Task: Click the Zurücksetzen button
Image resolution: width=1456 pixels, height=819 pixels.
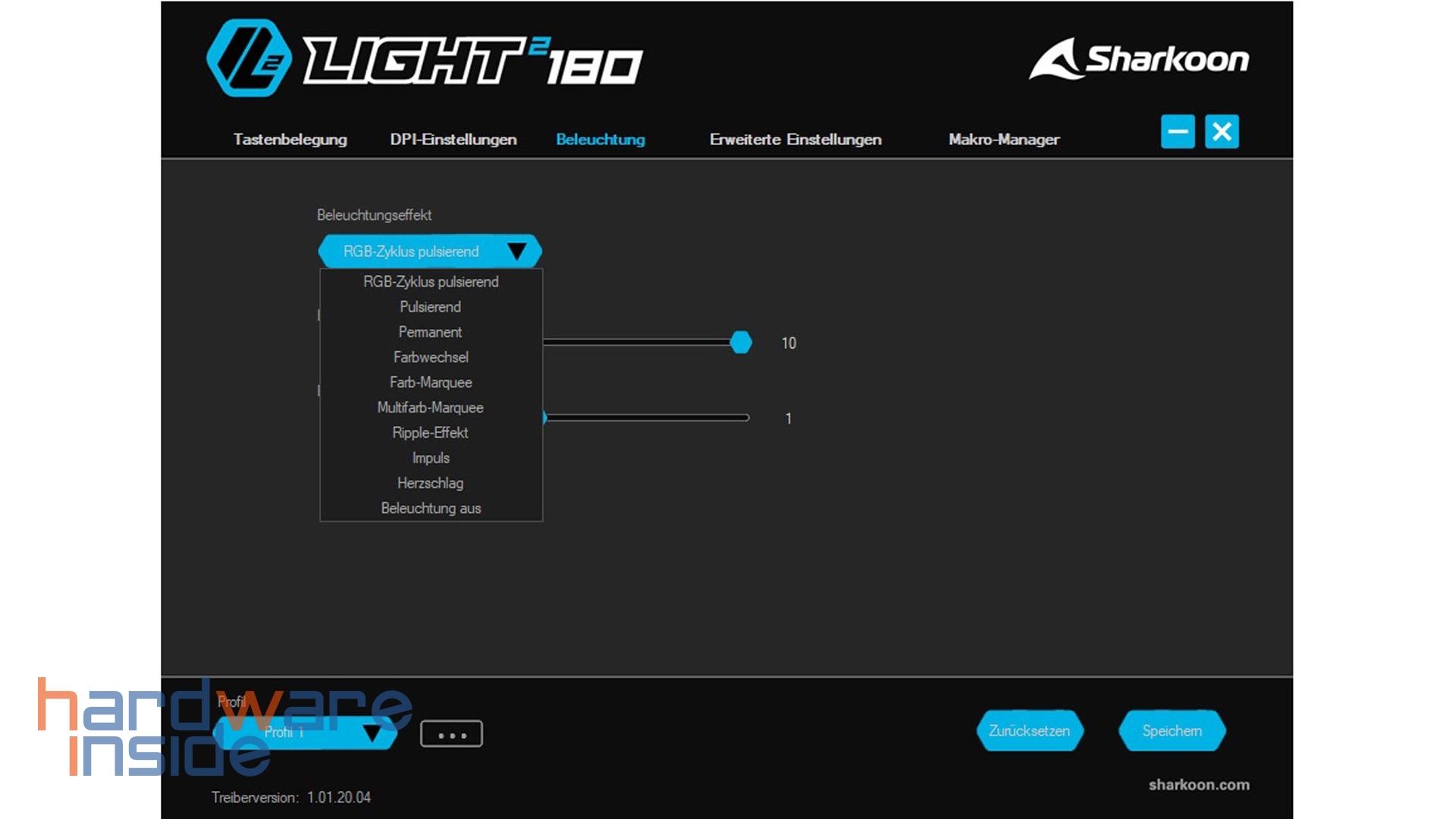Action: 1030,731
